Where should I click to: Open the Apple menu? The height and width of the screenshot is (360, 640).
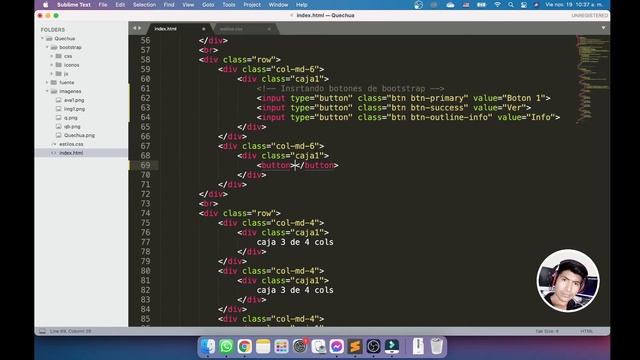(46, 5)
